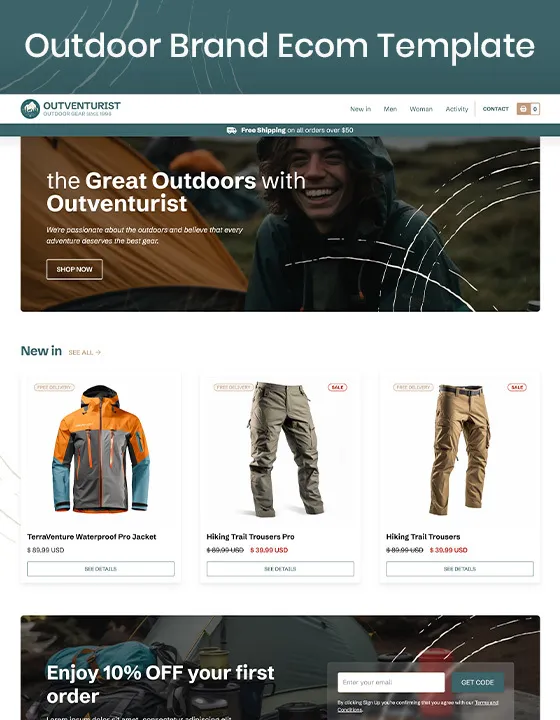Open the khaki Hiking Trail Trousers product image
This screenshot has width=560, height=720.
tap(460, 450)
